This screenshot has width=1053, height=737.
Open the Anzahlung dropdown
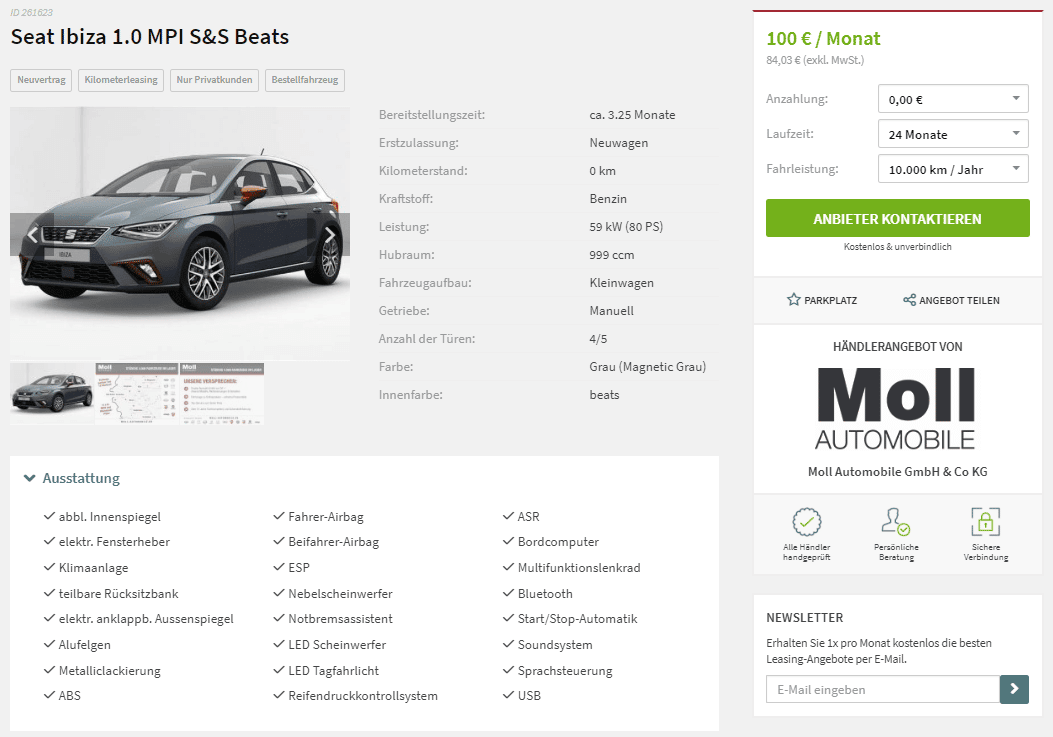point(953,99)
